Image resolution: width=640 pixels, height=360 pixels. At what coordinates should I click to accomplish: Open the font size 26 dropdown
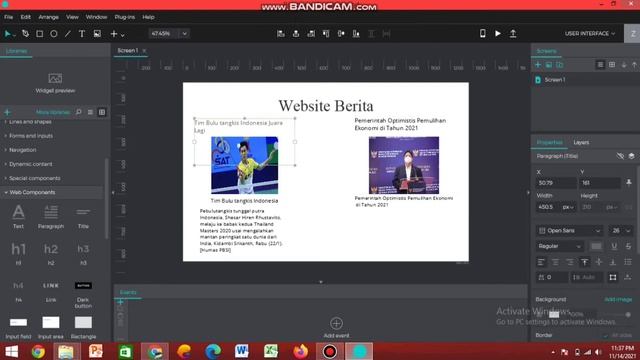(x=621, y=231)
